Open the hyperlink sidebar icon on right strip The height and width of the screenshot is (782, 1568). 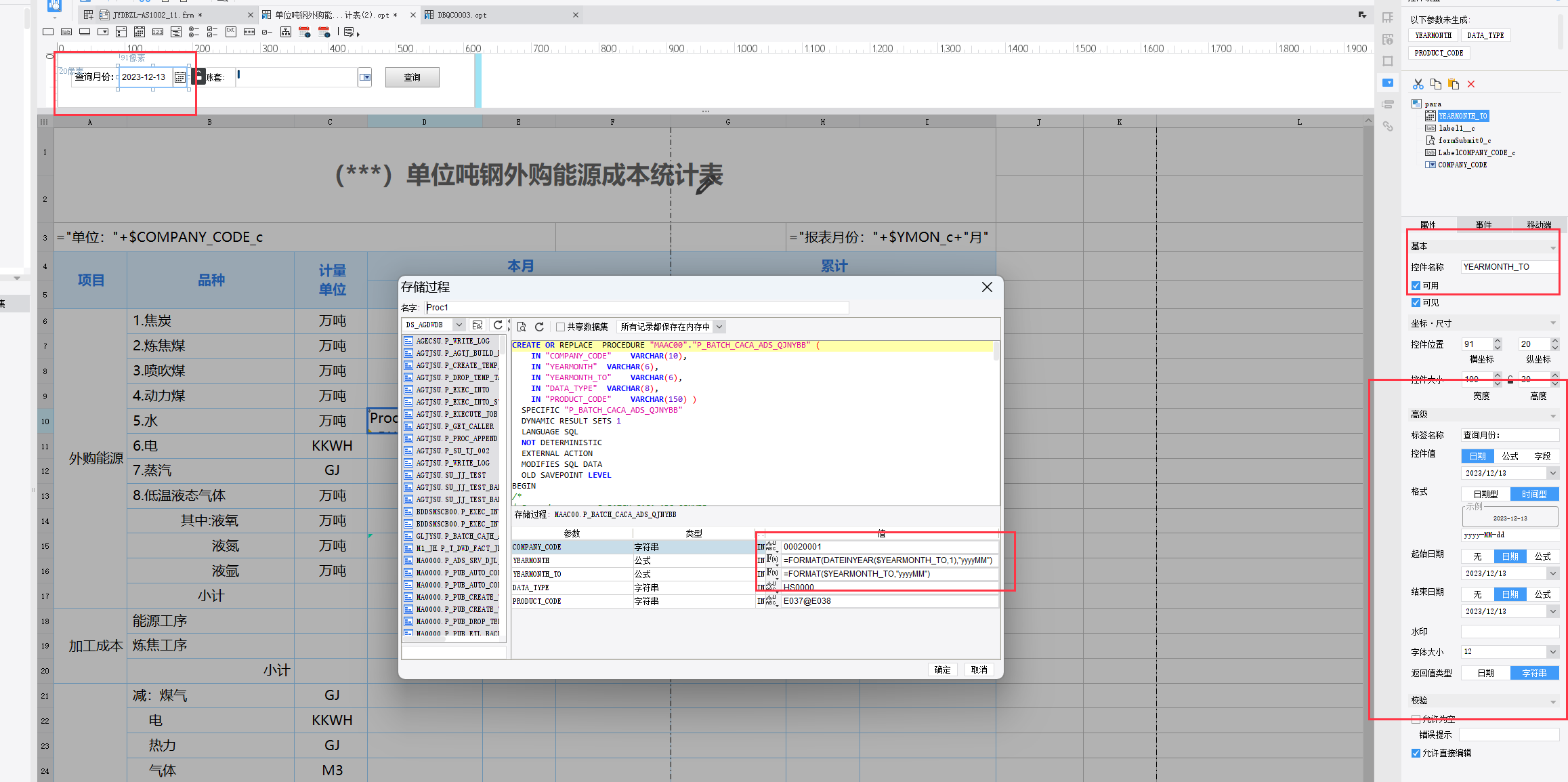tap(1388, 126)
